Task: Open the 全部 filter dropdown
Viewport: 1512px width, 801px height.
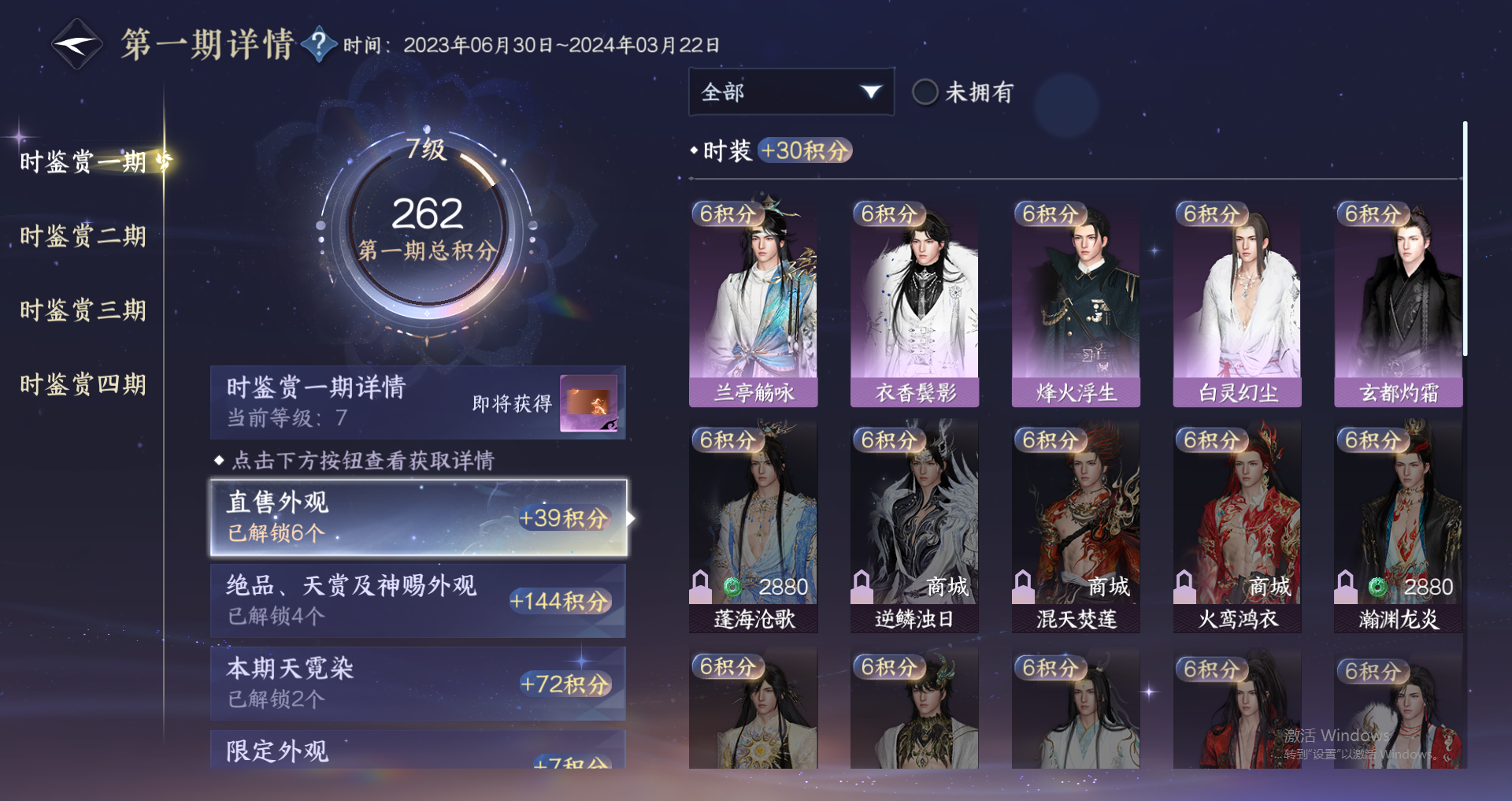Action: [791, 92]
